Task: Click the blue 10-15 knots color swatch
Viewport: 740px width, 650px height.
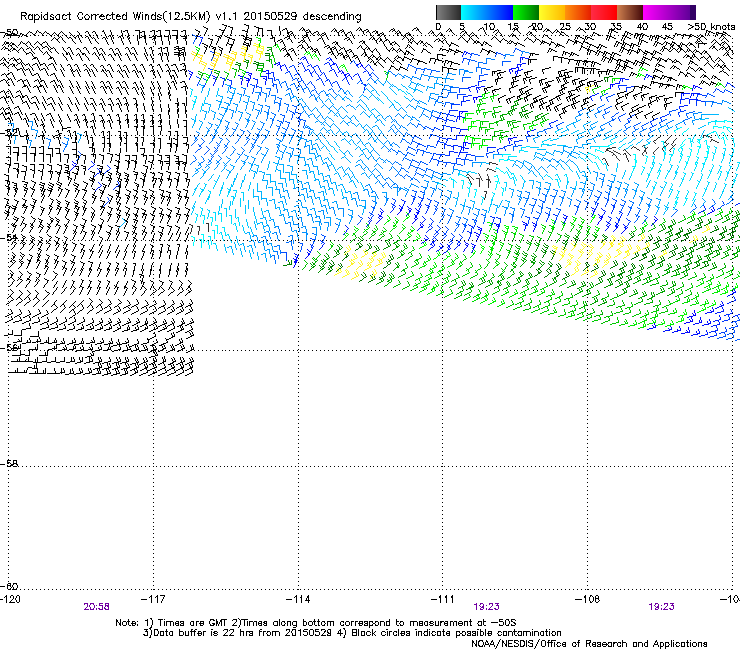Action: [500, 12]
